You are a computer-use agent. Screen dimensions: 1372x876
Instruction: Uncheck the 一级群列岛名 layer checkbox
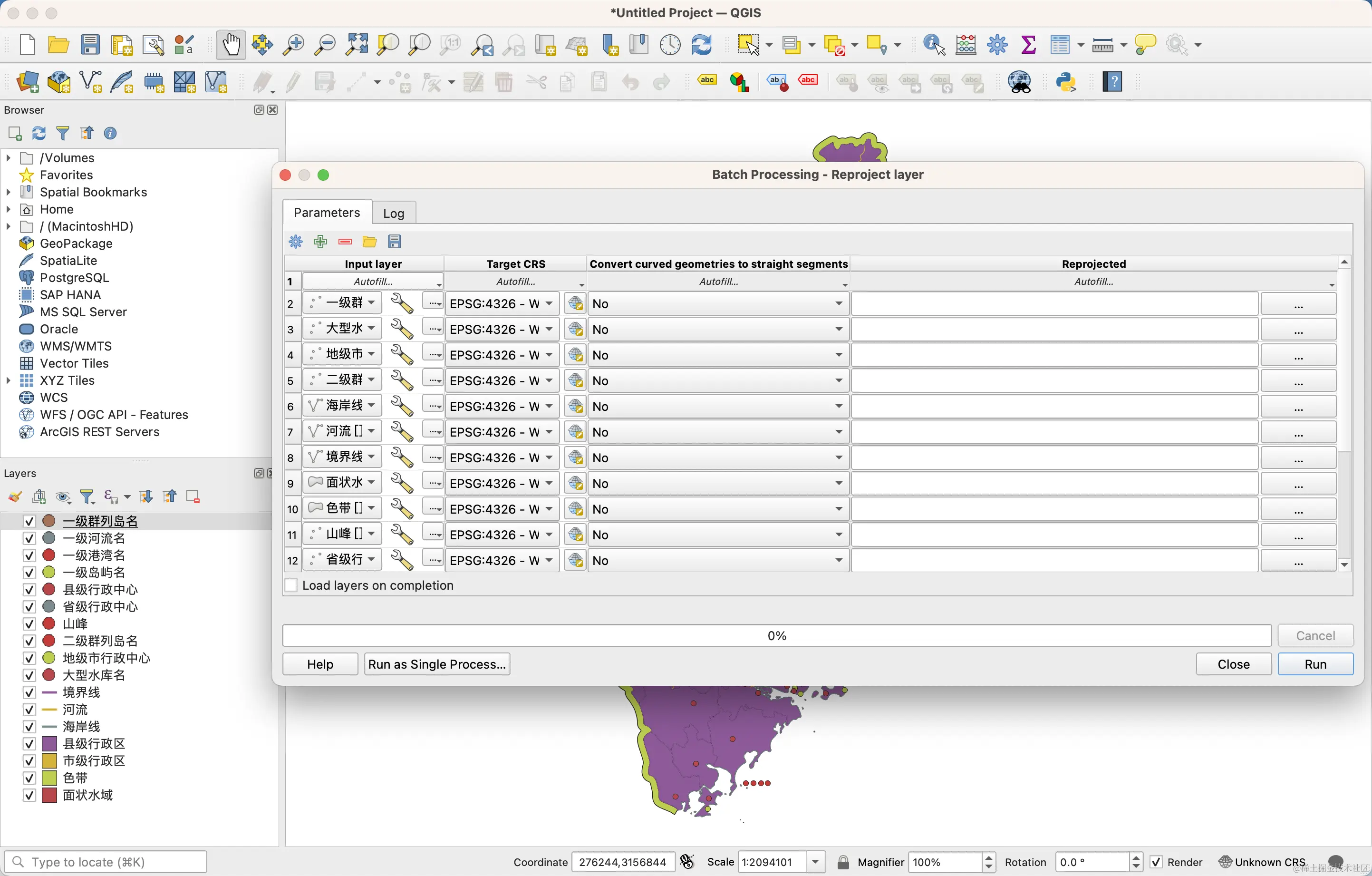(29, 521)
